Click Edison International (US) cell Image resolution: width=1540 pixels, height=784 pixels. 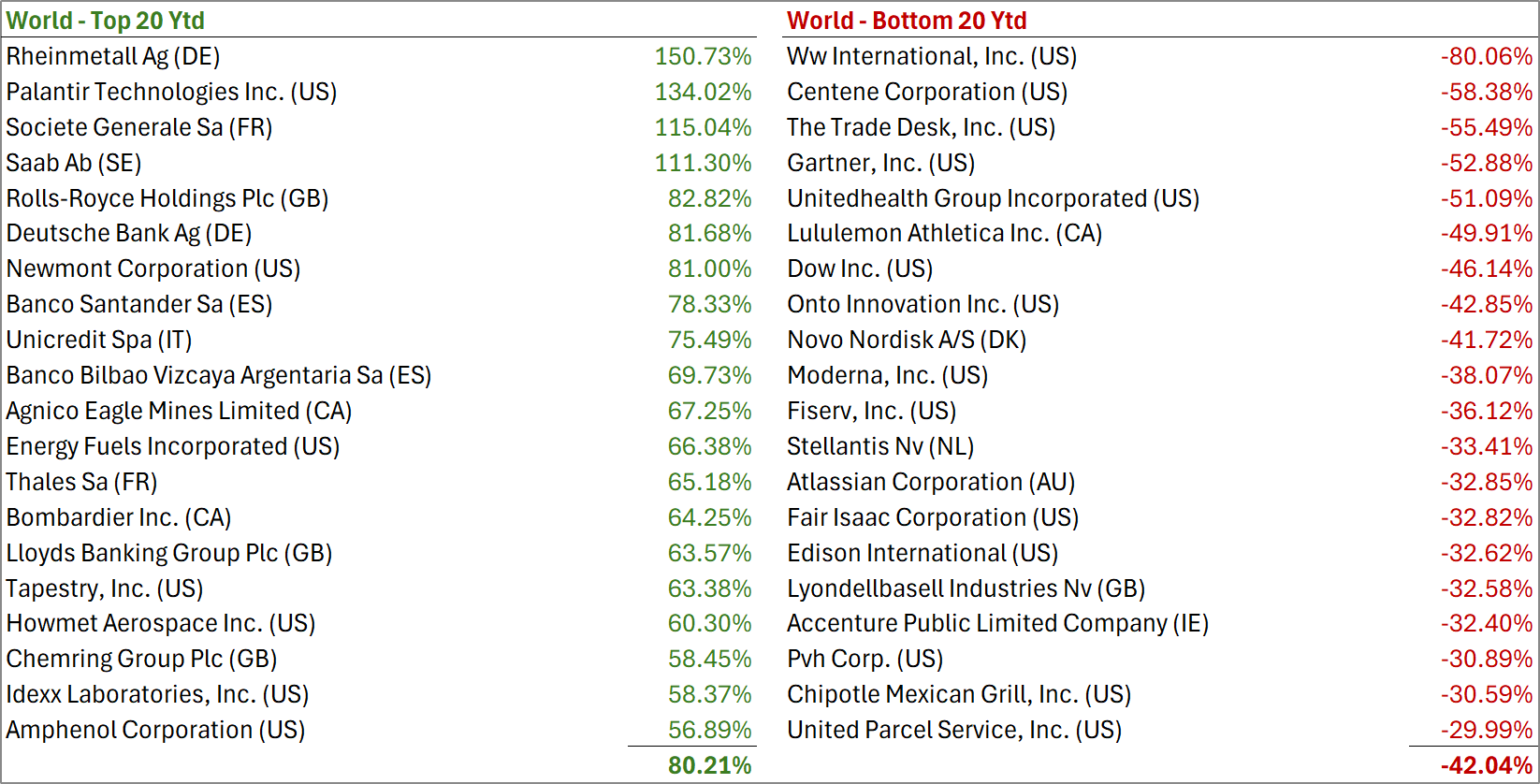point(923,553)
